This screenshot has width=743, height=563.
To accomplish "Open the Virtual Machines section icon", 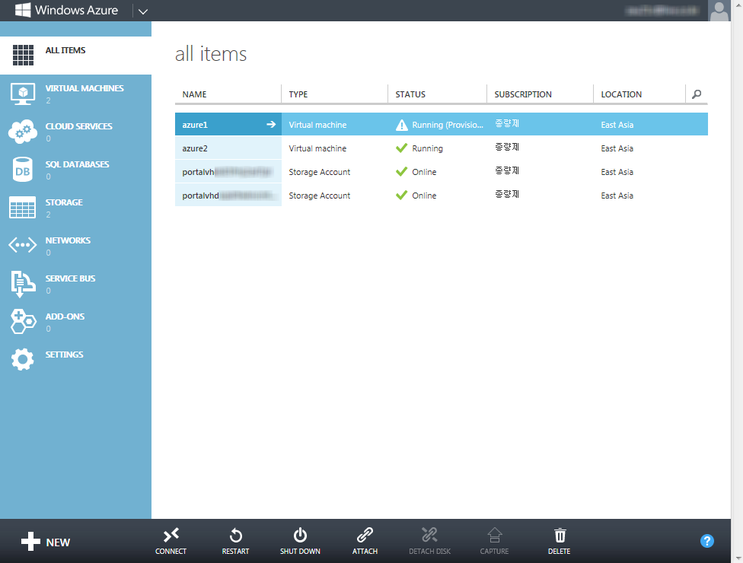I will [x=23, y=93].
